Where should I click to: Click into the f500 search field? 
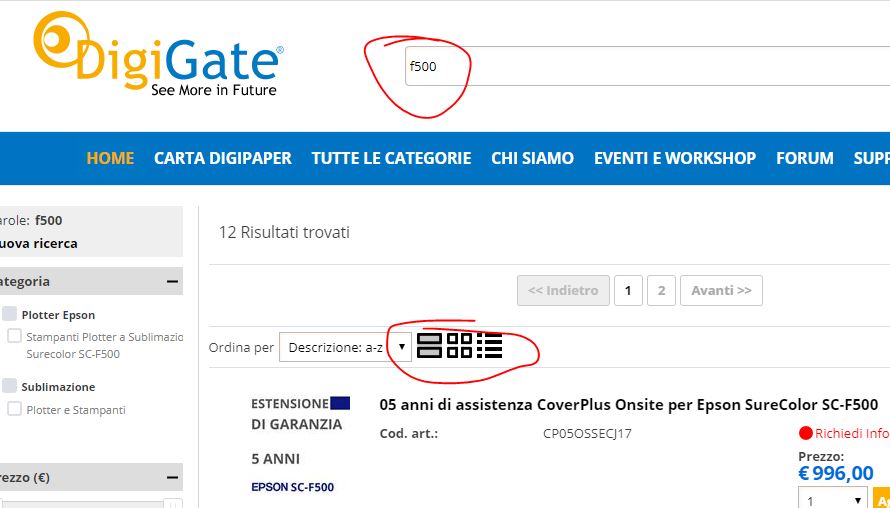[x=647, y=66]
